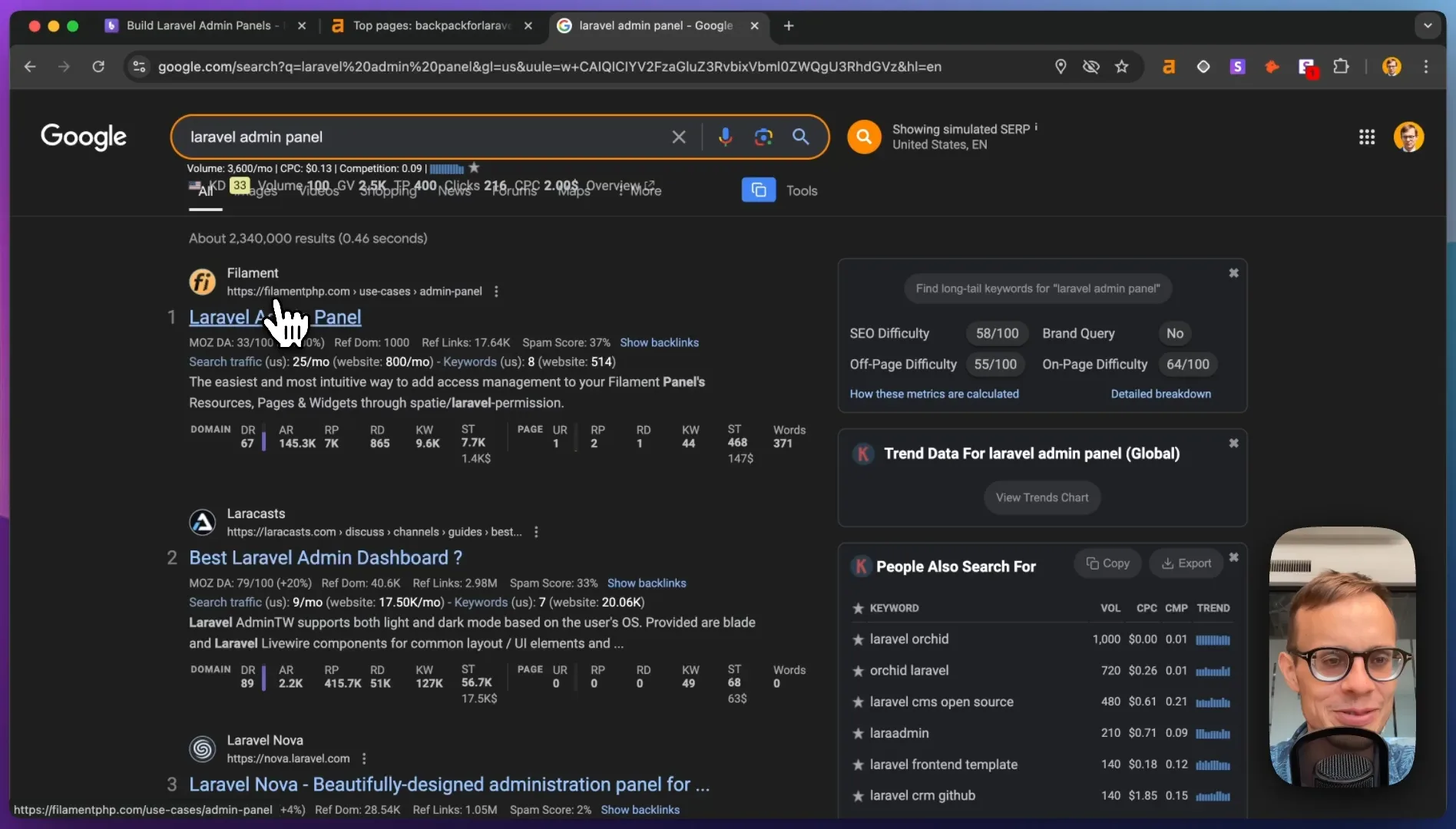Screen dimensions: 1456x829
Task: Show backlinks for Filament result
Action: tap(659, 342)
